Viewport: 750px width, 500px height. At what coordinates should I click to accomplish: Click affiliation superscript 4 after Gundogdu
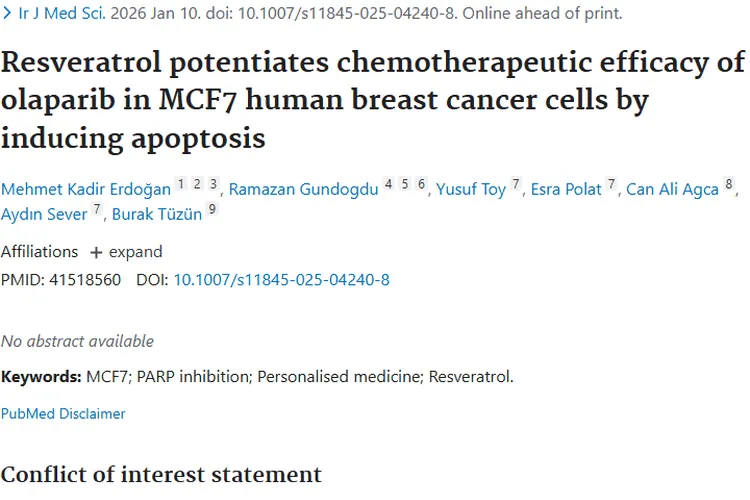(388, 184)
